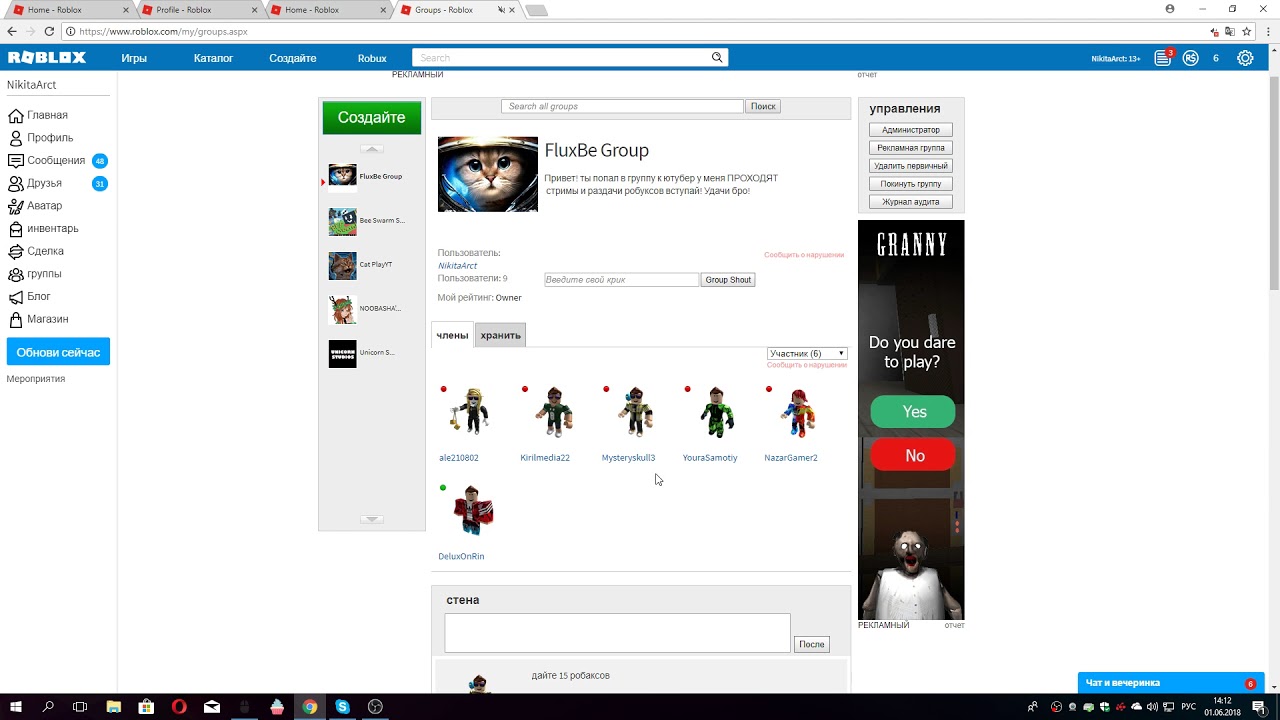
Task: Open Магазин shop icon in sidebar
Action: (x=16, y=319)
